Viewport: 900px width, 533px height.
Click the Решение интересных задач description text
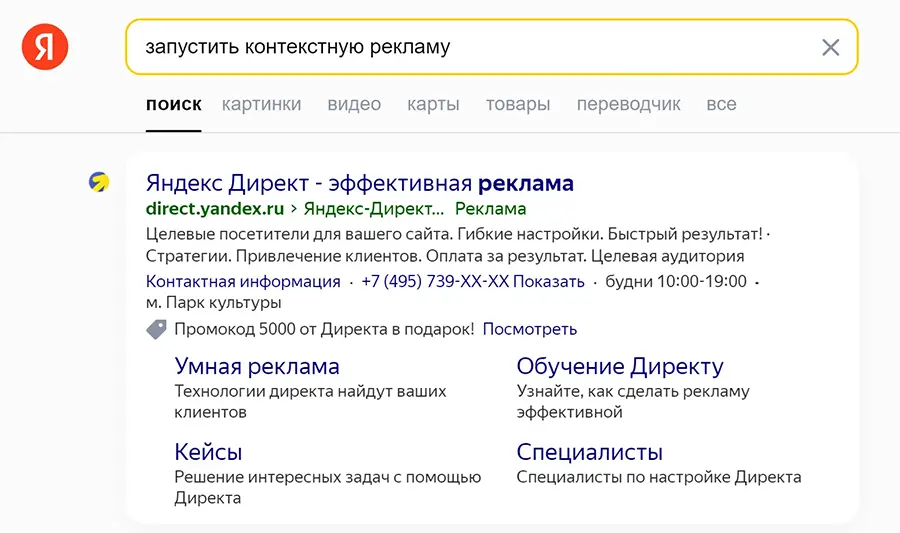(328, 487)
